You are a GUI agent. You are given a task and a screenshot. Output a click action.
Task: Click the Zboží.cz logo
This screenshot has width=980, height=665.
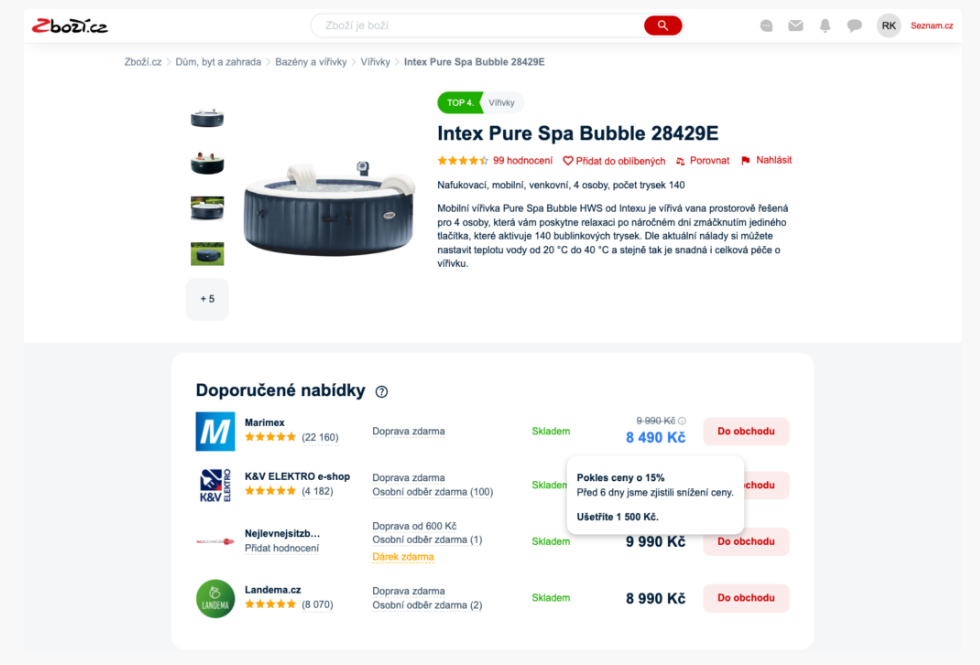[x=69, y=26]
